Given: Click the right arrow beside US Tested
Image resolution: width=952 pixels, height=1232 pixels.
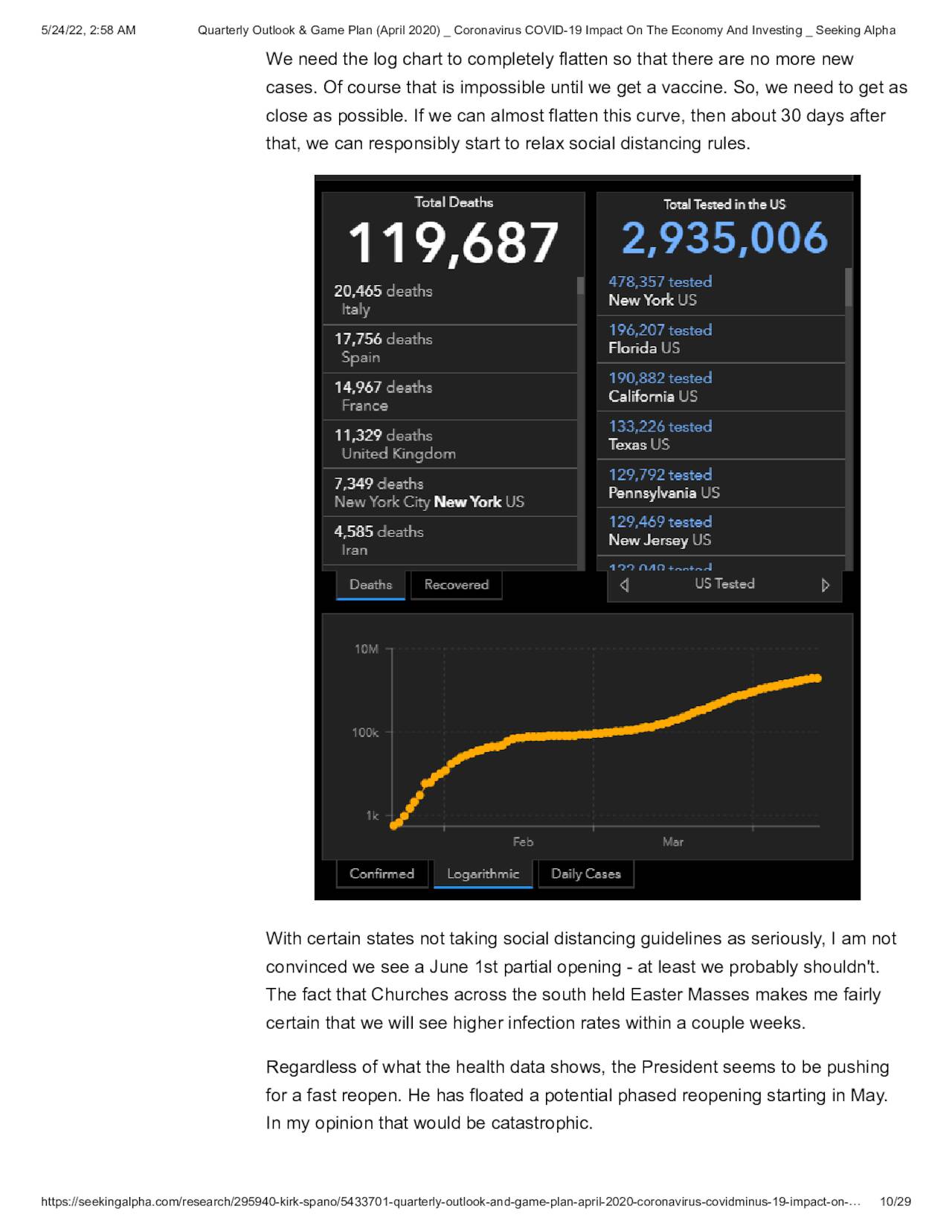Looking at the screenshot, I should click(825, 585).
